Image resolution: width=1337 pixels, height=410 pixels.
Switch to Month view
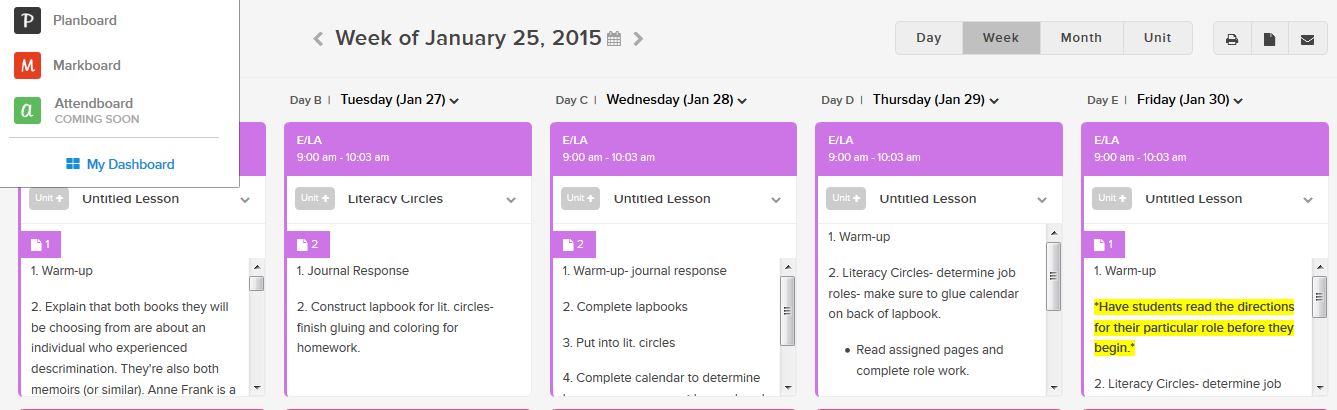(1080, 38)
